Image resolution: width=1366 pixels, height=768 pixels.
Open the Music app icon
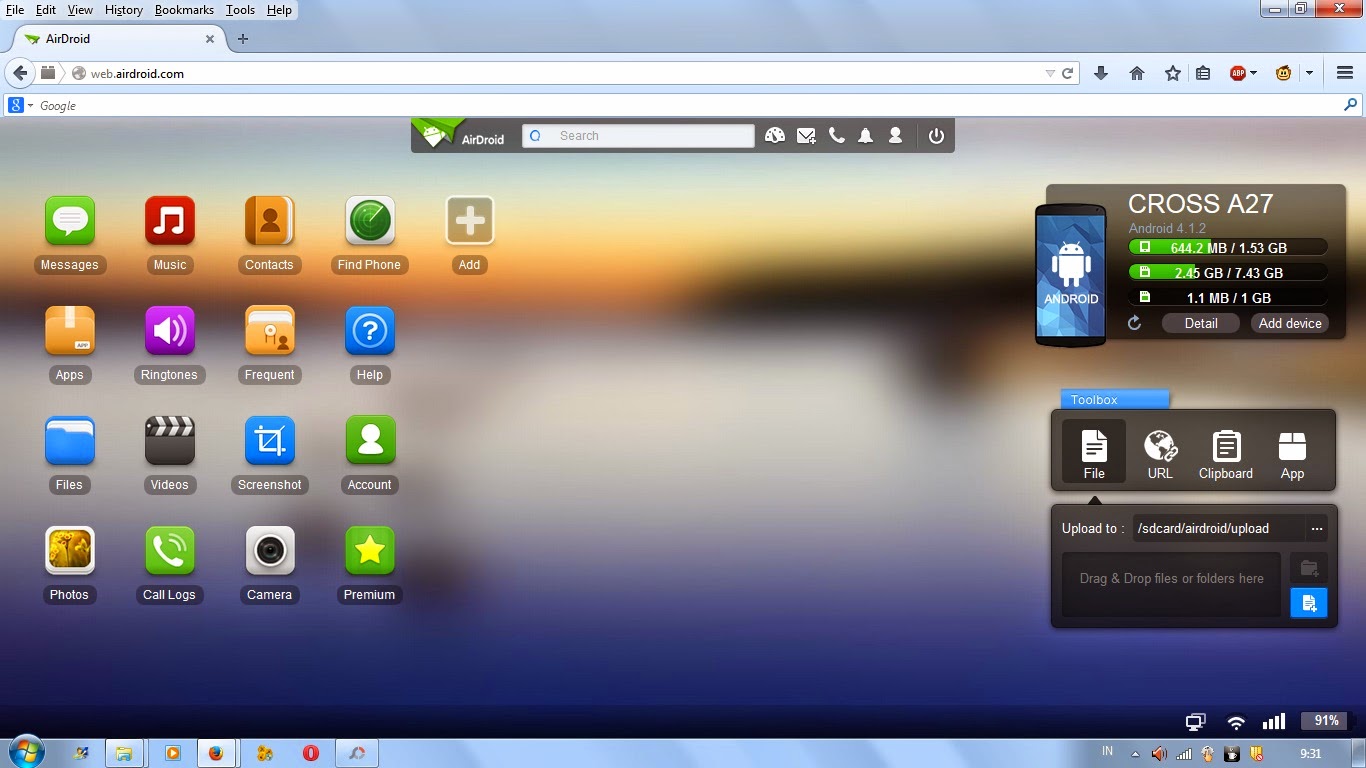point(170,220)
